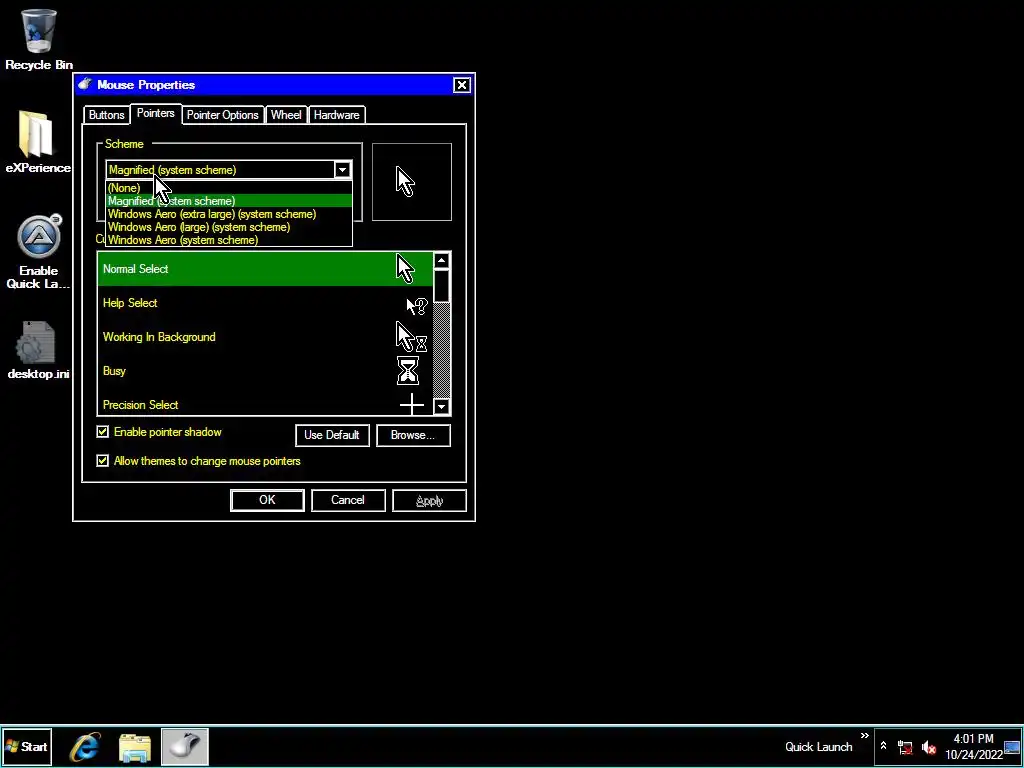Switch to the Pointers tab
1024x768 pixels.
pyautogui.click(x=155, y=114)
